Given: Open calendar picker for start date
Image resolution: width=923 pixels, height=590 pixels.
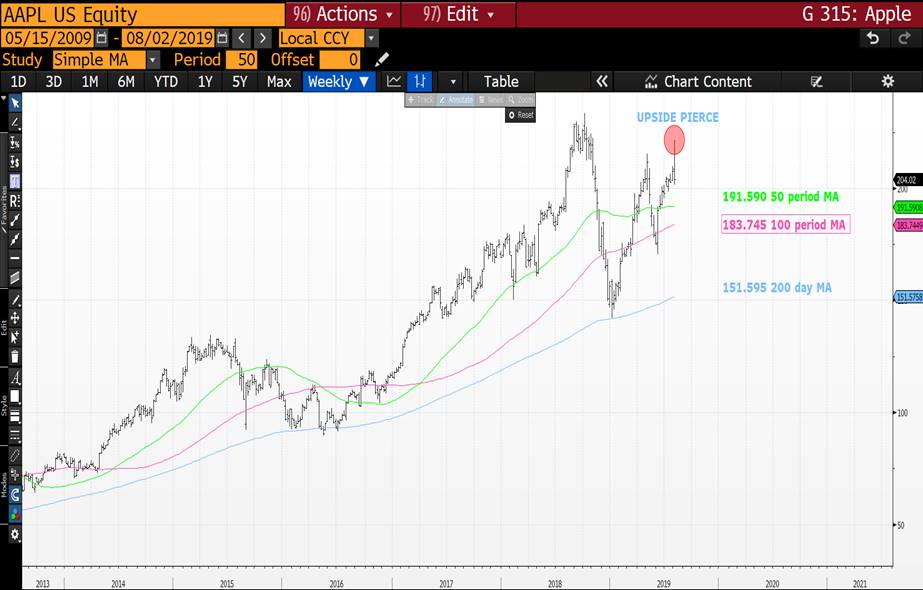Looking at the screenshot, I should 102,38.
